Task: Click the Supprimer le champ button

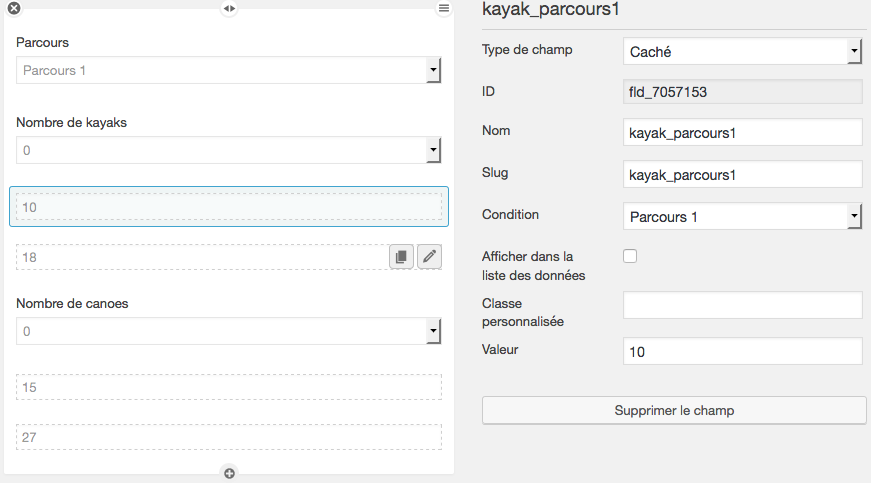Action: pyautogui.click(x=674, y=410)
